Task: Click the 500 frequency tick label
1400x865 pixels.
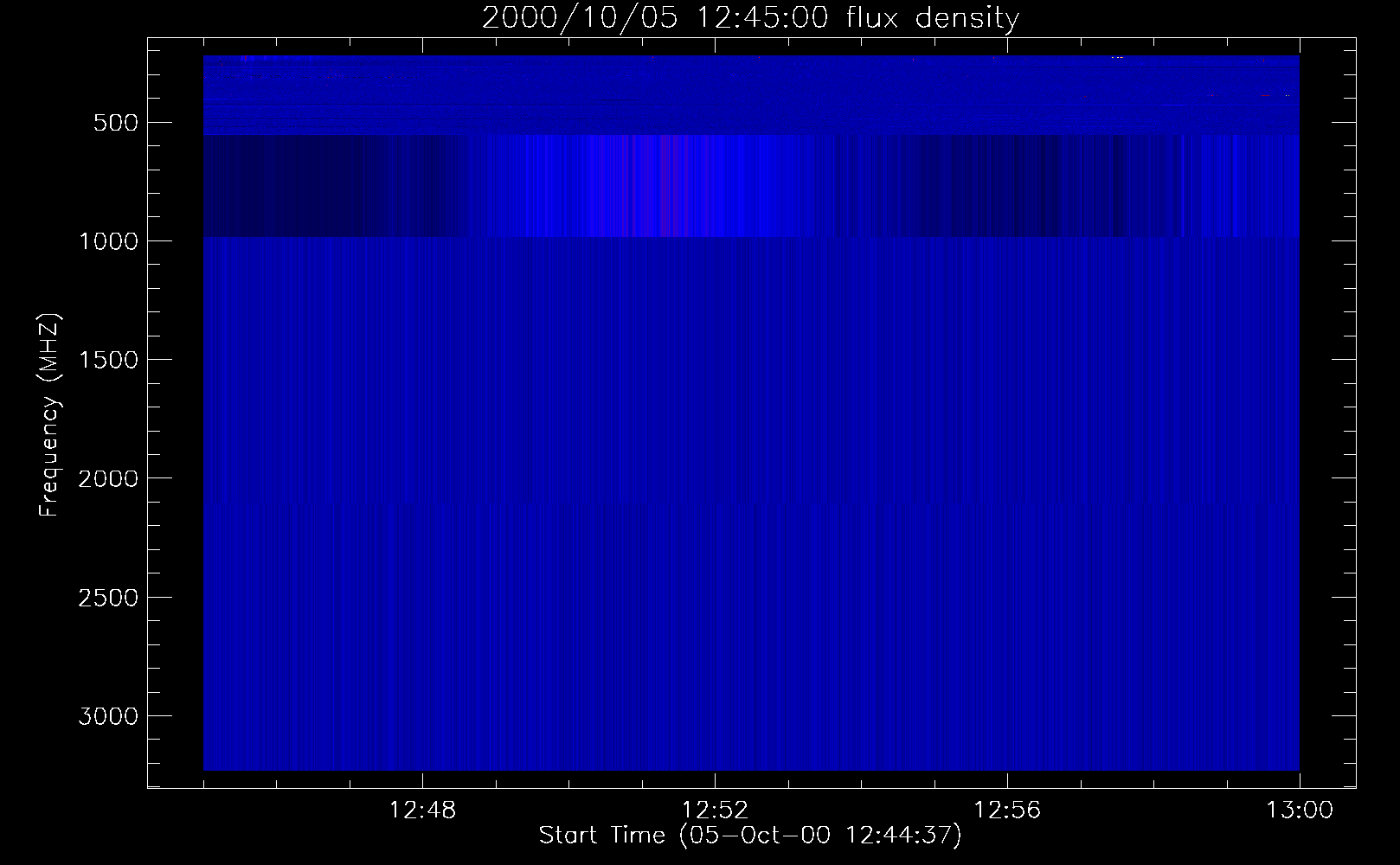Action: 117,123
